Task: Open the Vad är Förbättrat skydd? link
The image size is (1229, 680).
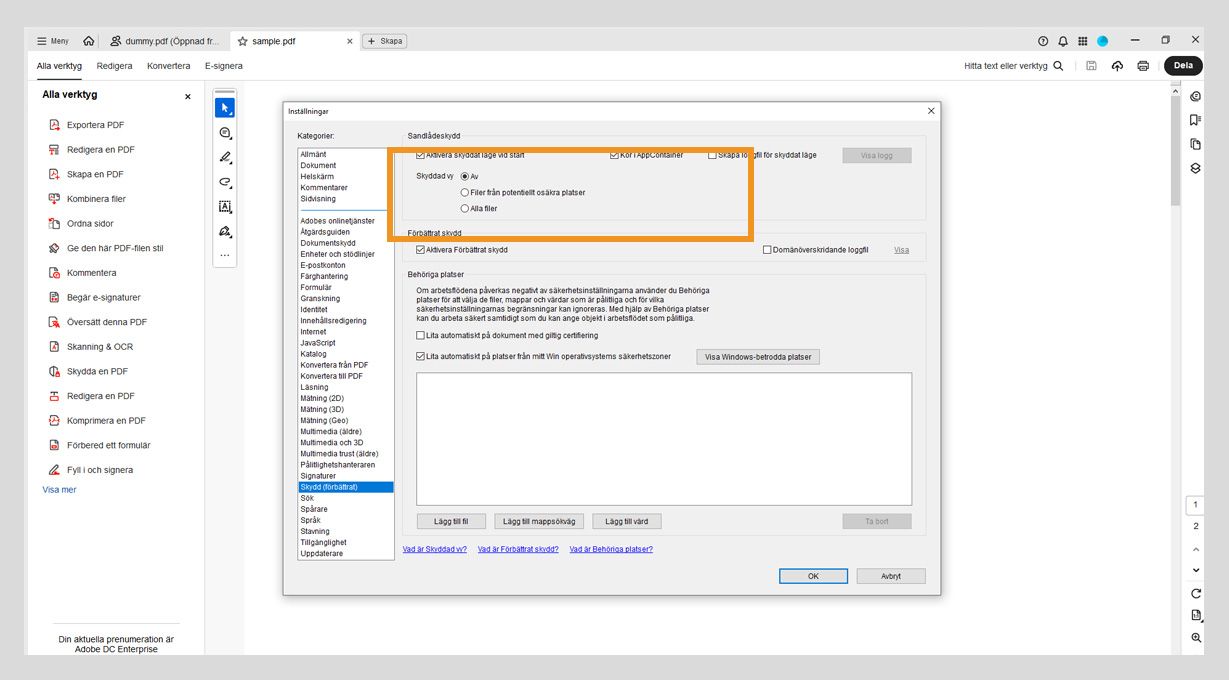Action: pyautogui.click(x=518, y=549)
